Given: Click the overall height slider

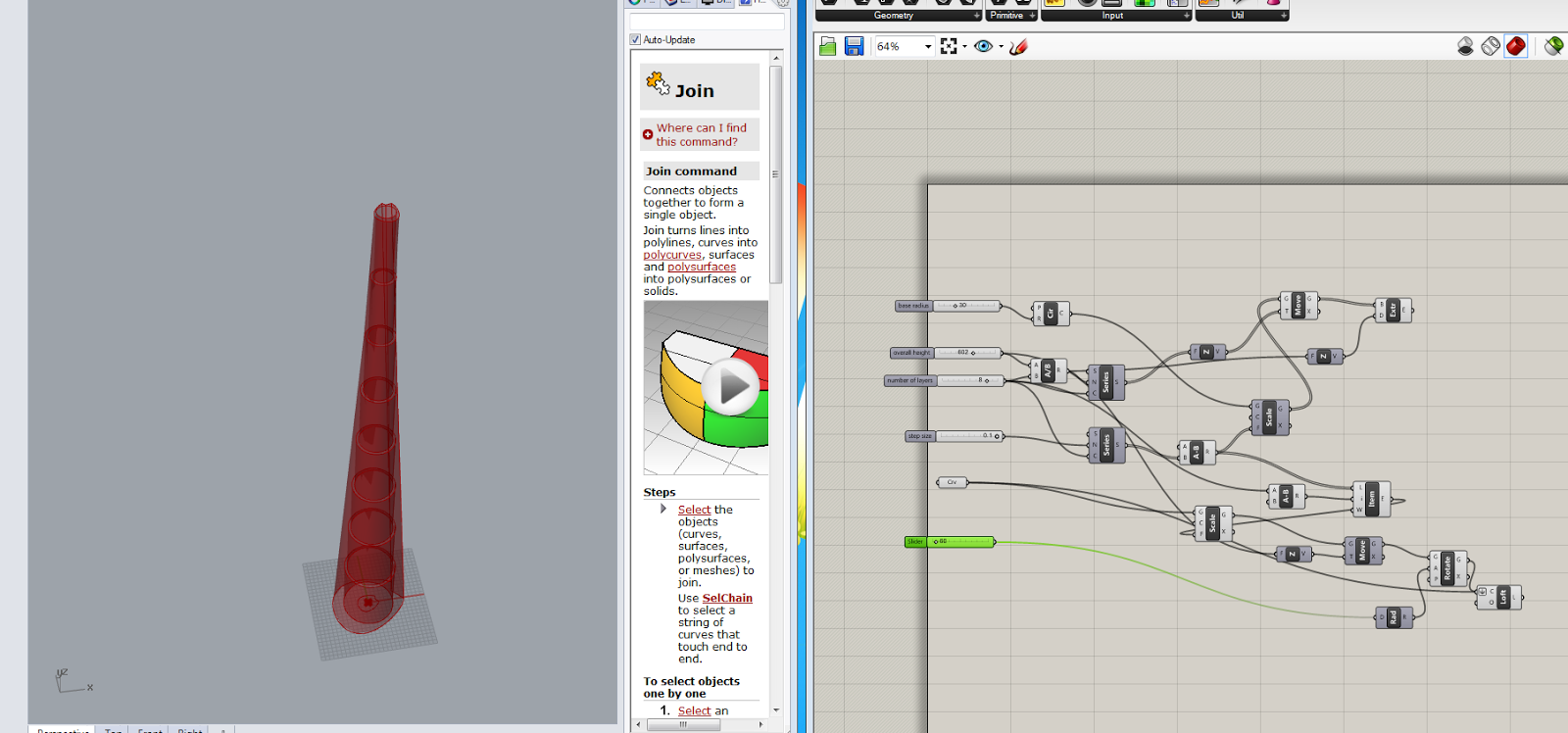Looking at the screenshot, I should click(946, 353).
